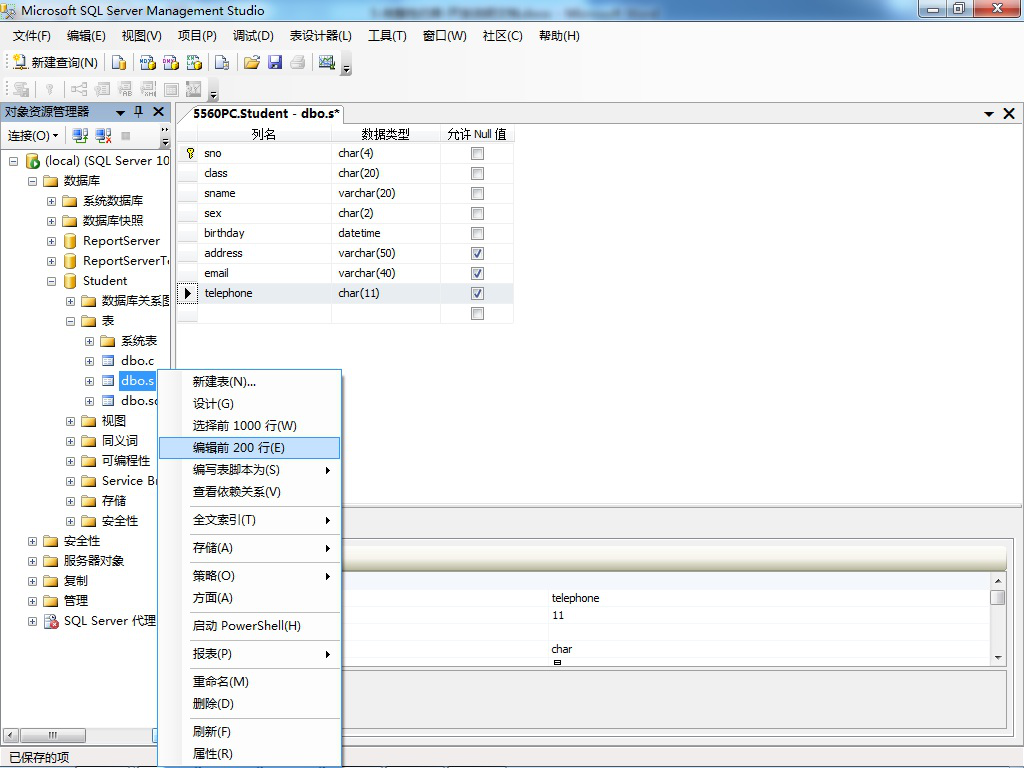1024x768 pixels.
Task: Click the column properties scrollbar down arrow
Action: 997,658
